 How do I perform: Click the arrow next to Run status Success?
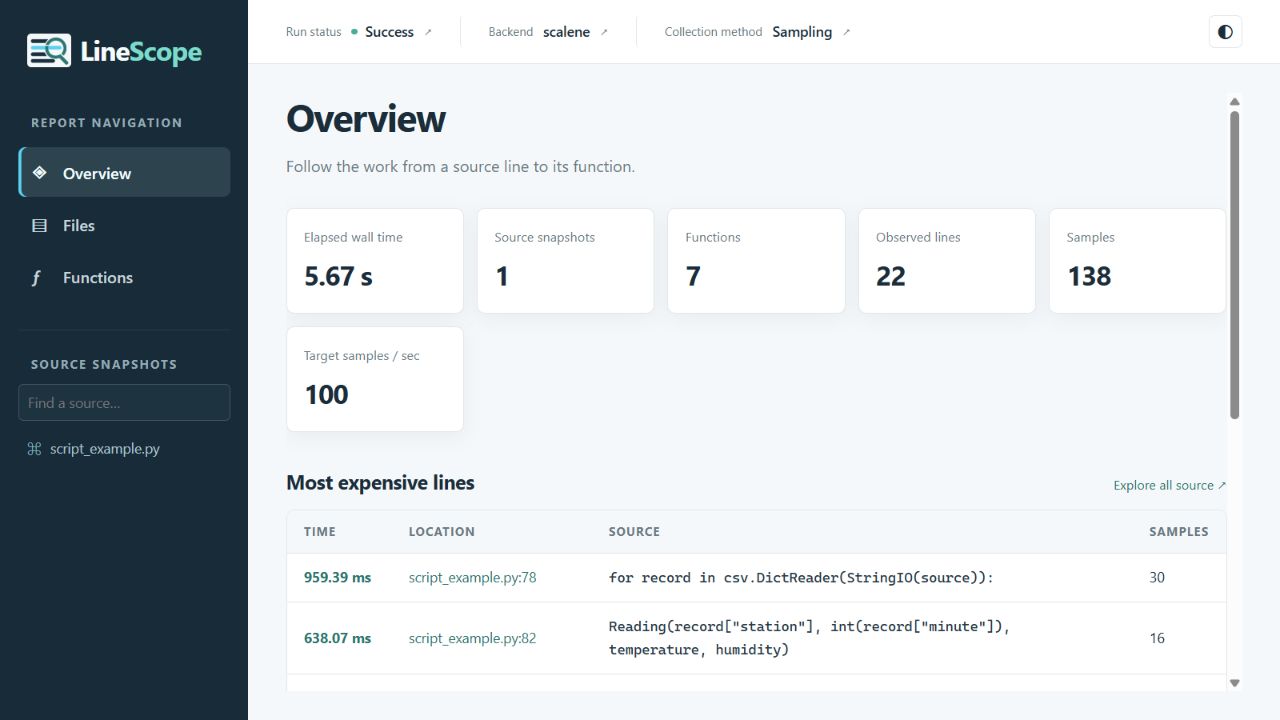tap(428, 32)
